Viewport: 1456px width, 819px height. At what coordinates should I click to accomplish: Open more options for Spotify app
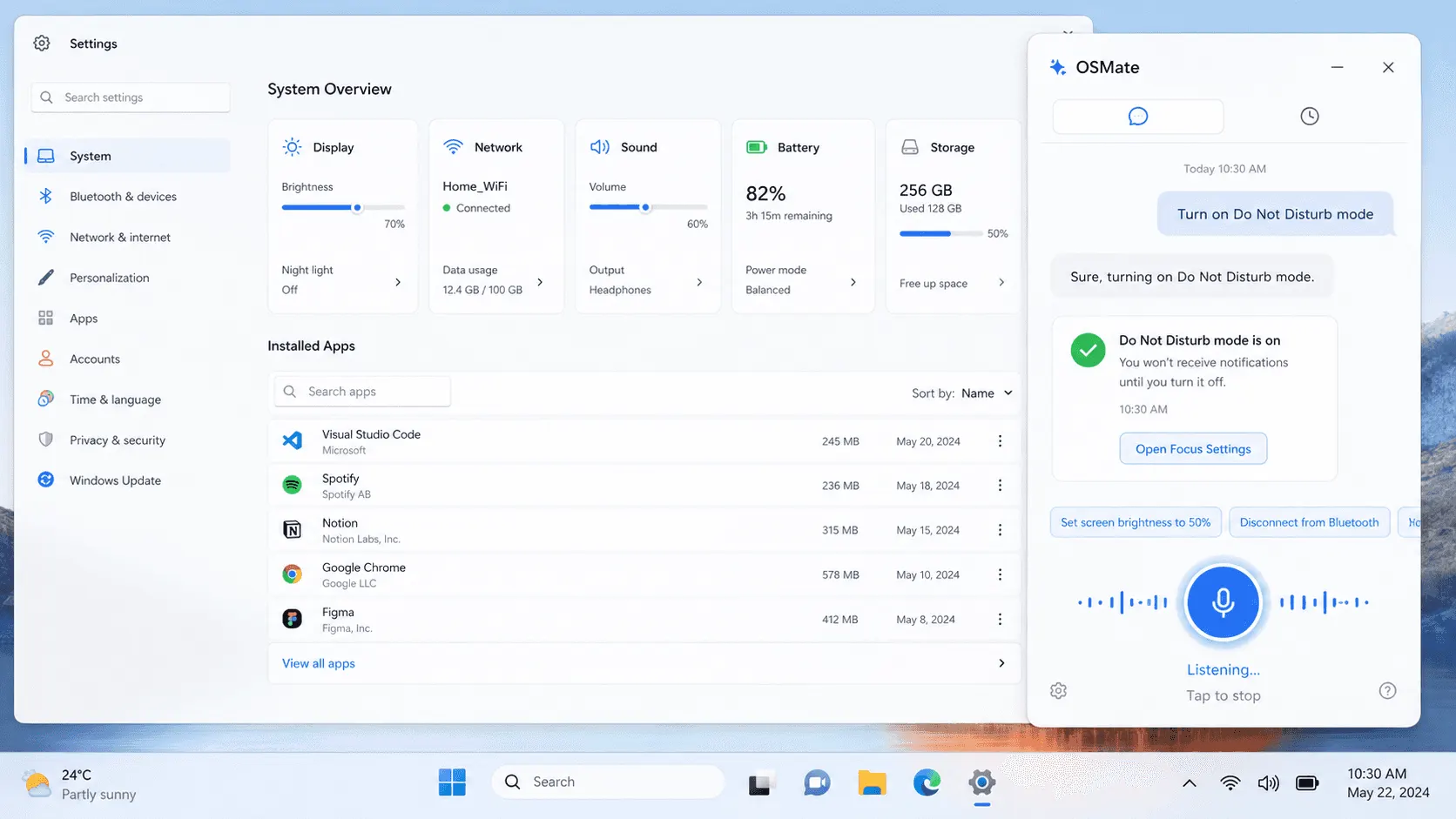point(1000,486)
